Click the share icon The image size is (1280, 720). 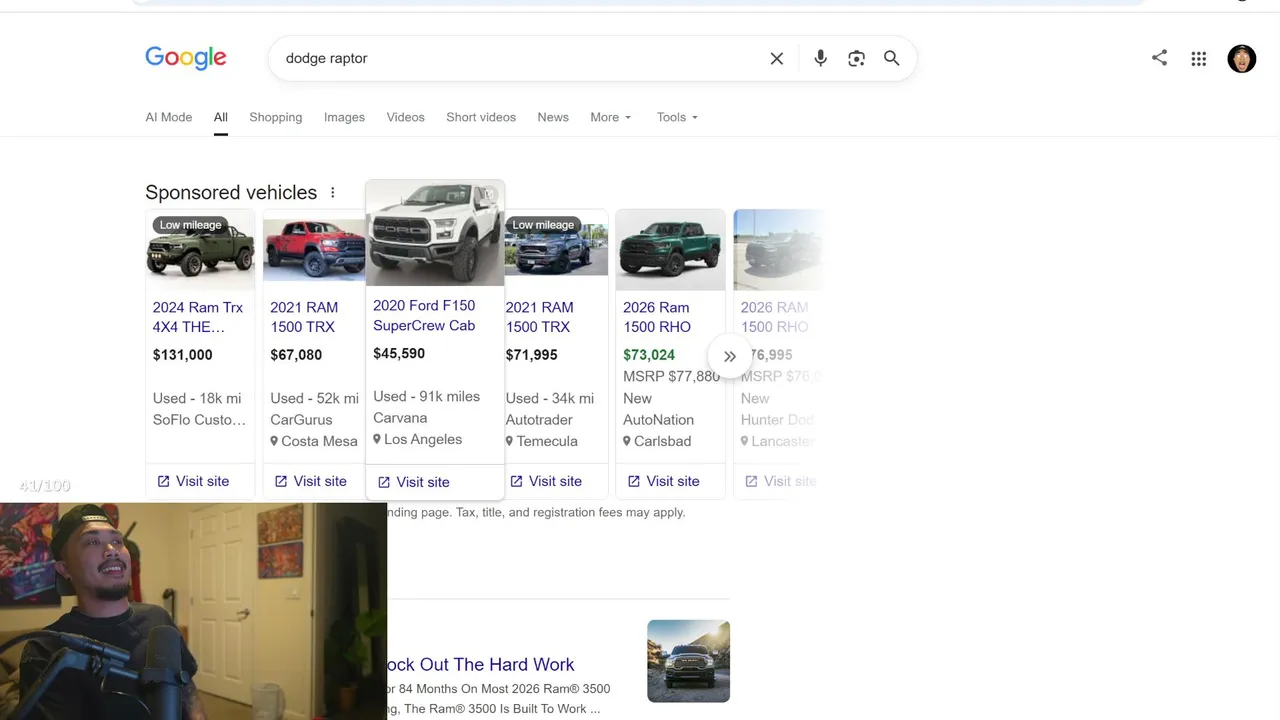pos(1159,58)
